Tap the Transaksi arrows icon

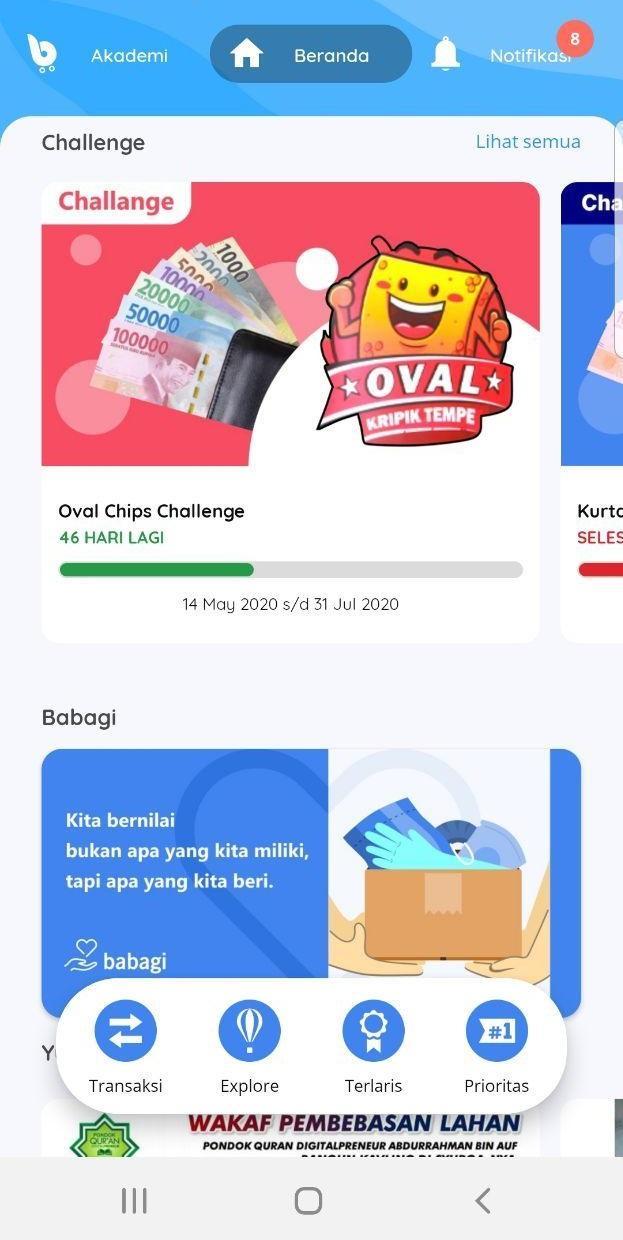click(x=125, y=1031)
